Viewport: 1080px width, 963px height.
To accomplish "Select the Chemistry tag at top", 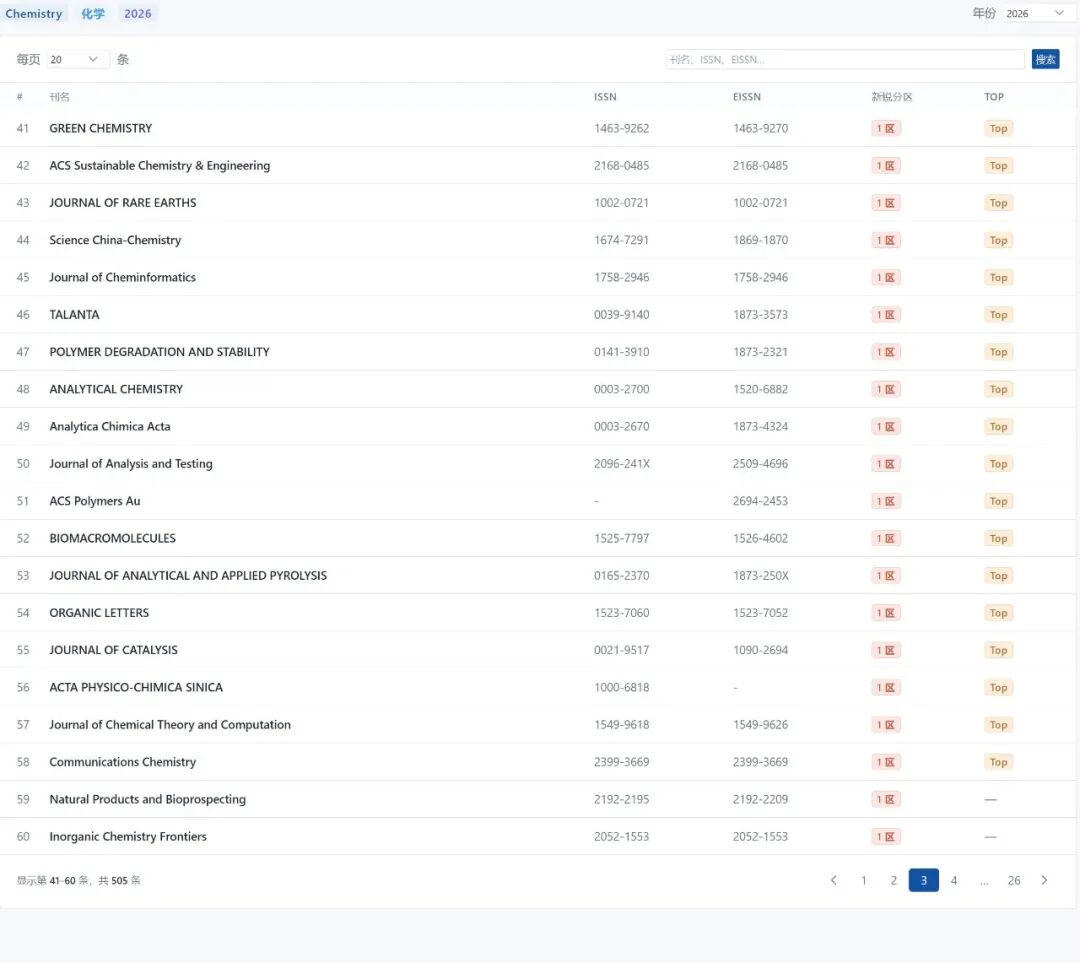I will pyautogui.click(x=34, y=14).
